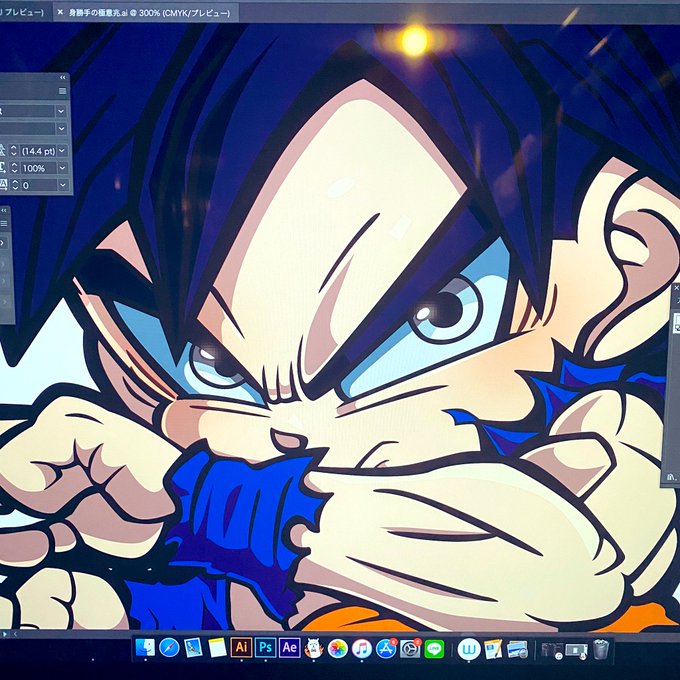Viewport: 680px width, 680px height.
Task: Expand the first chevron row in lower left panel
Action: (x=3, y=243)
